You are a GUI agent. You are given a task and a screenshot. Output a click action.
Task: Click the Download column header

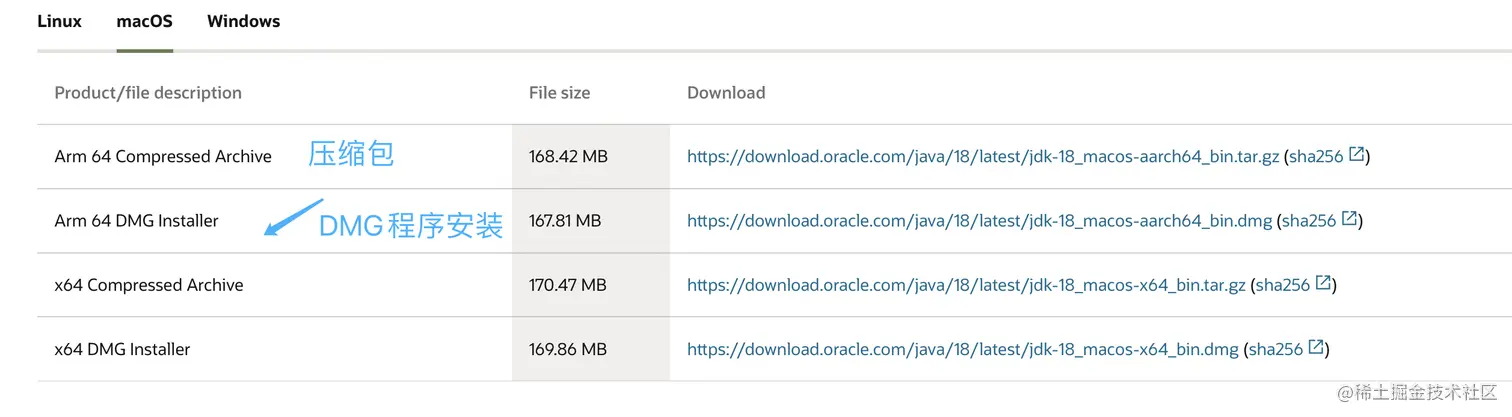(x=726, y=93)
